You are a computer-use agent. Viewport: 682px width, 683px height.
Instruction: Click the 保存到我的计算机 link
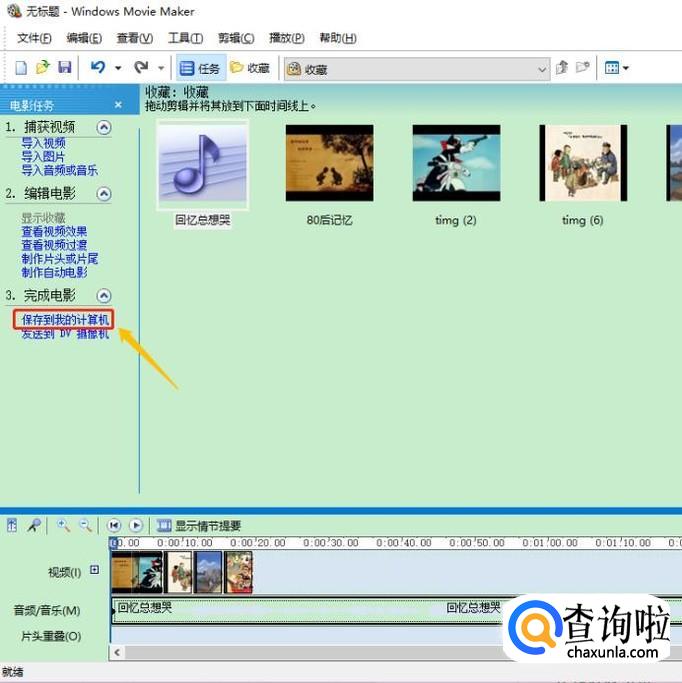[65, 319]
